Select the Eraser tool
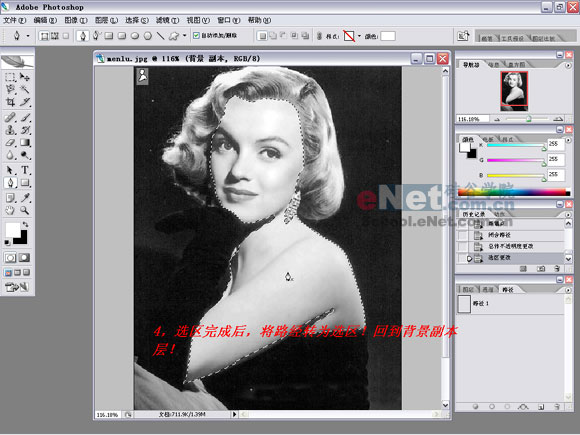This screenshot has width=580, height=435. (10, 142)
